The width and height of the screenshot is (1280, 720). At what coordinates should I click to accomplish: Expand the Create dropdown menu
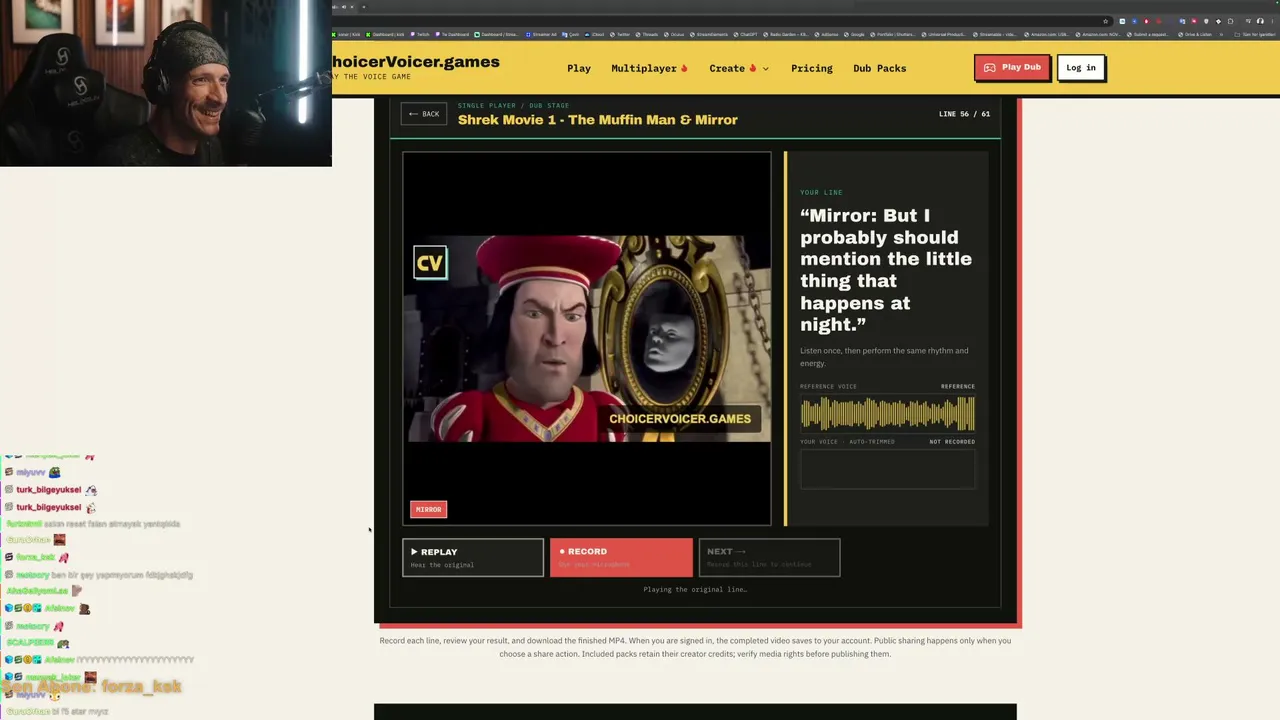739,68
